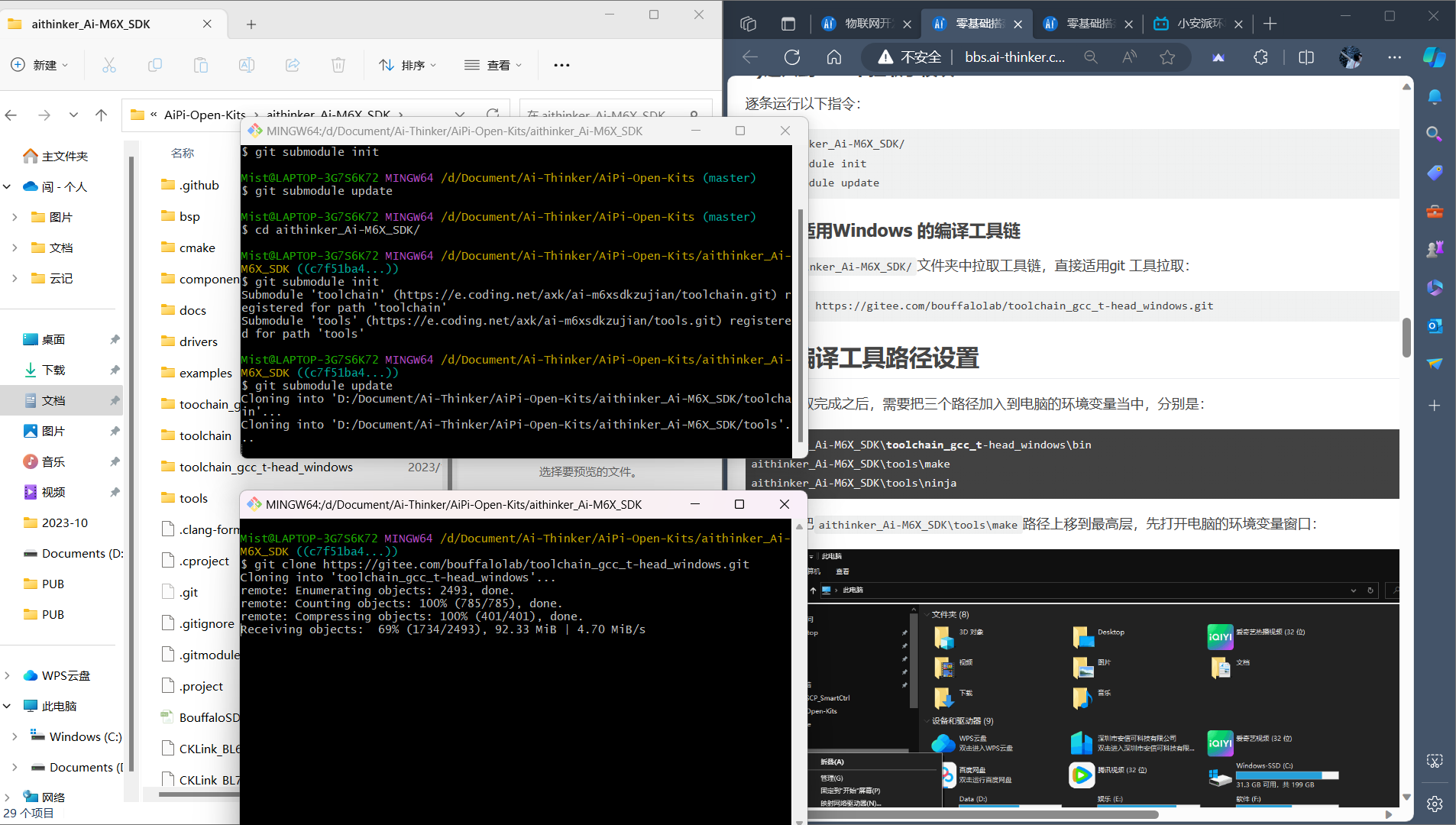Open Copilot icon in Edge sidebar
This screenshot has height=825, width=1456.
(x=1435, y=57)
